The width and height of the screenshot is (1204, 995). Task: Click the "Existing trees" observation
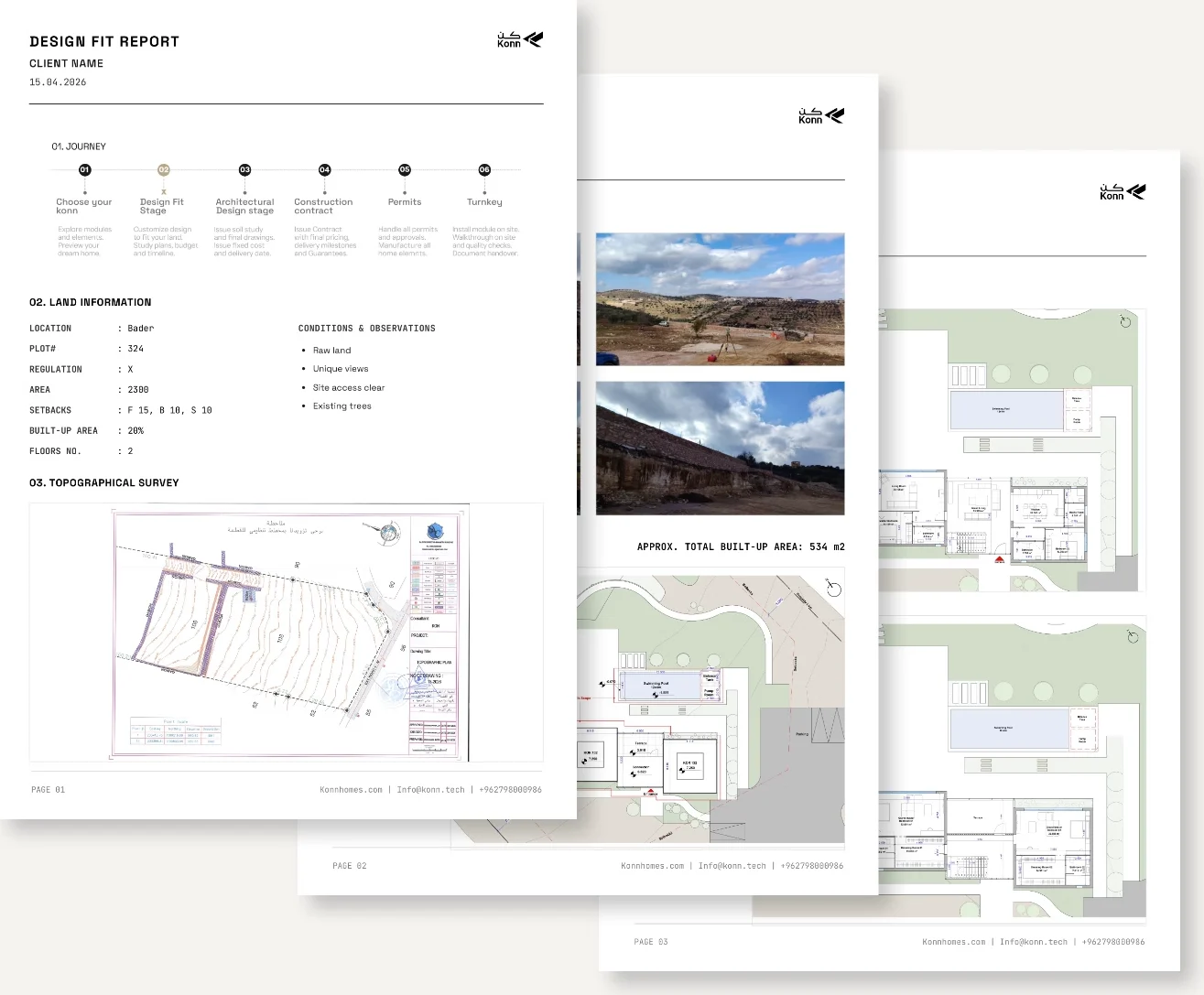point(342,406)
